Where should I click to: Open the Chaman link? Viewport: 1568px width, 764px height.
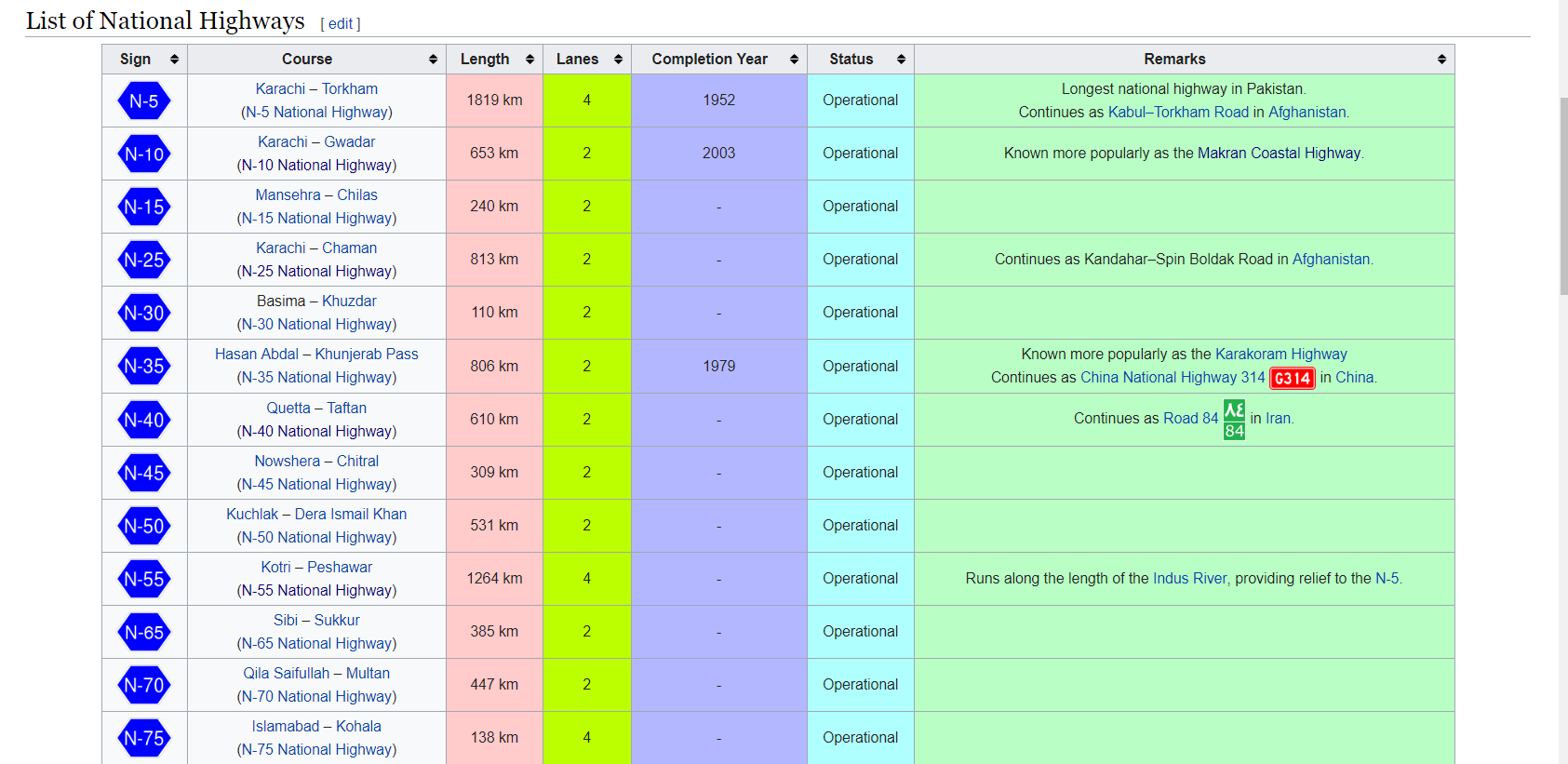pyautogui.click(x=350, y=248)
